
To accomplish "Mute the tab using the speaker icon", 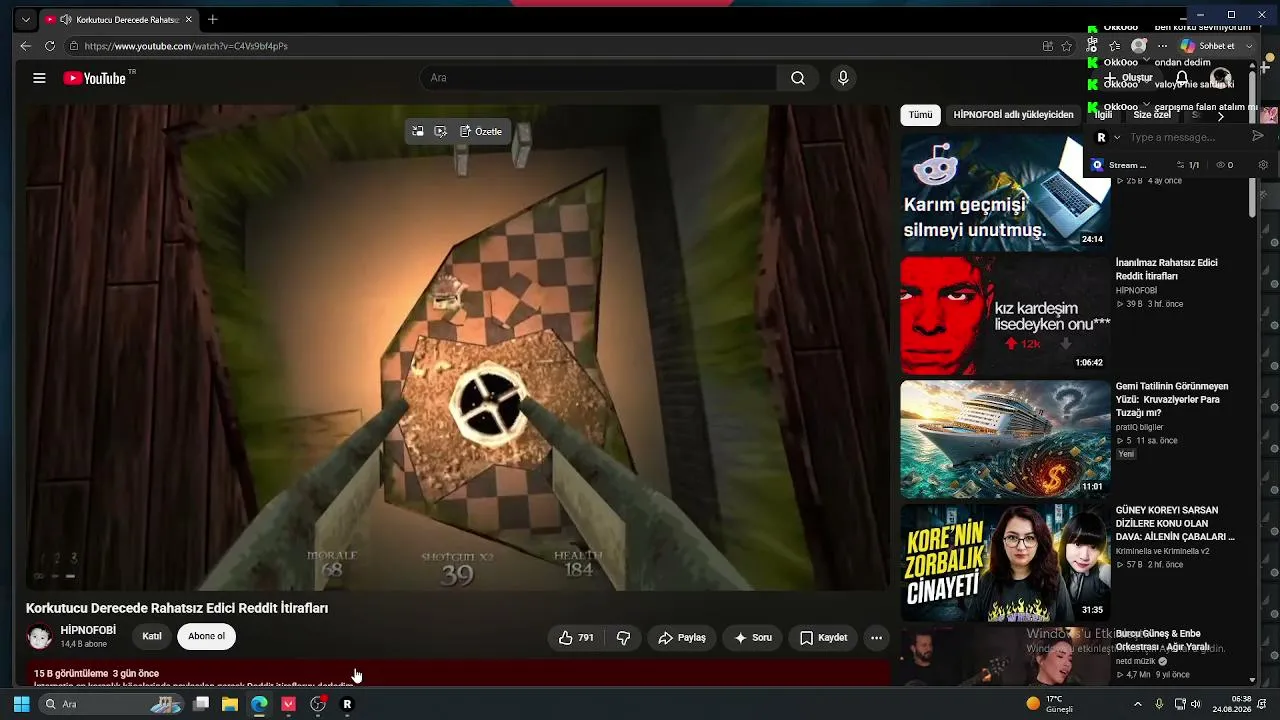I will (65, 19).
